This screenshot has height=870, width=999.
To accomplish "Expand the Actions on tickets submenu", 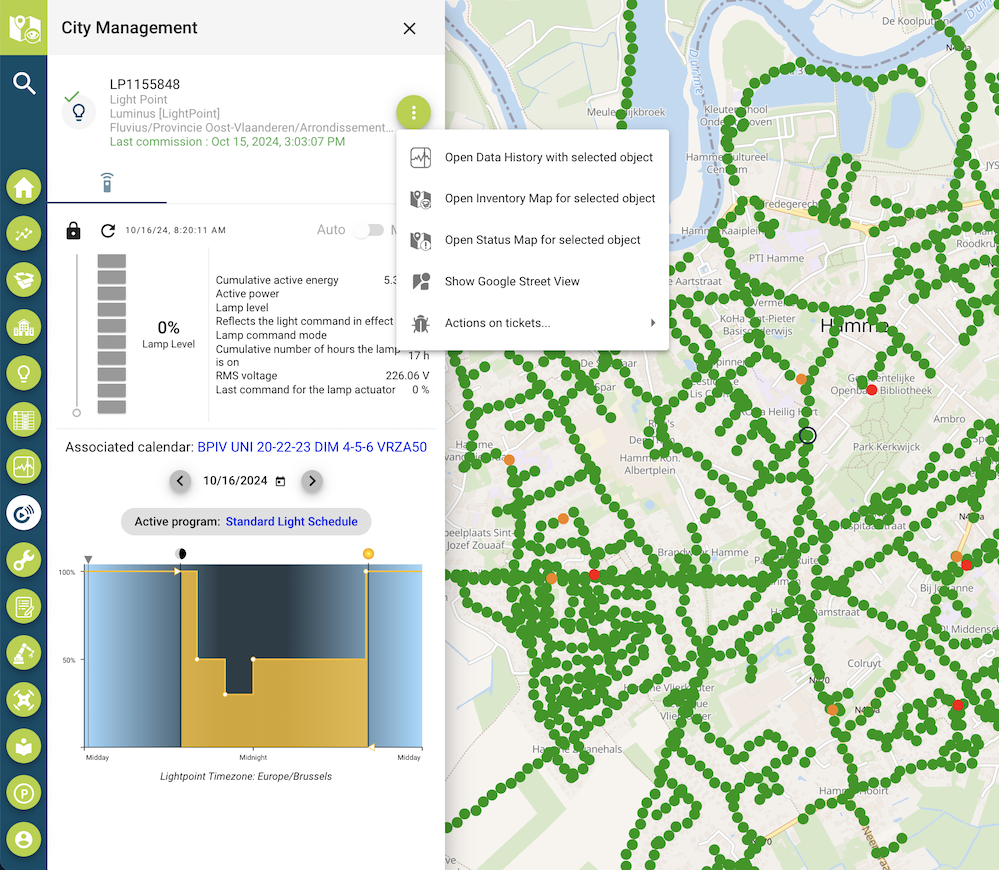I will [532, 323].
